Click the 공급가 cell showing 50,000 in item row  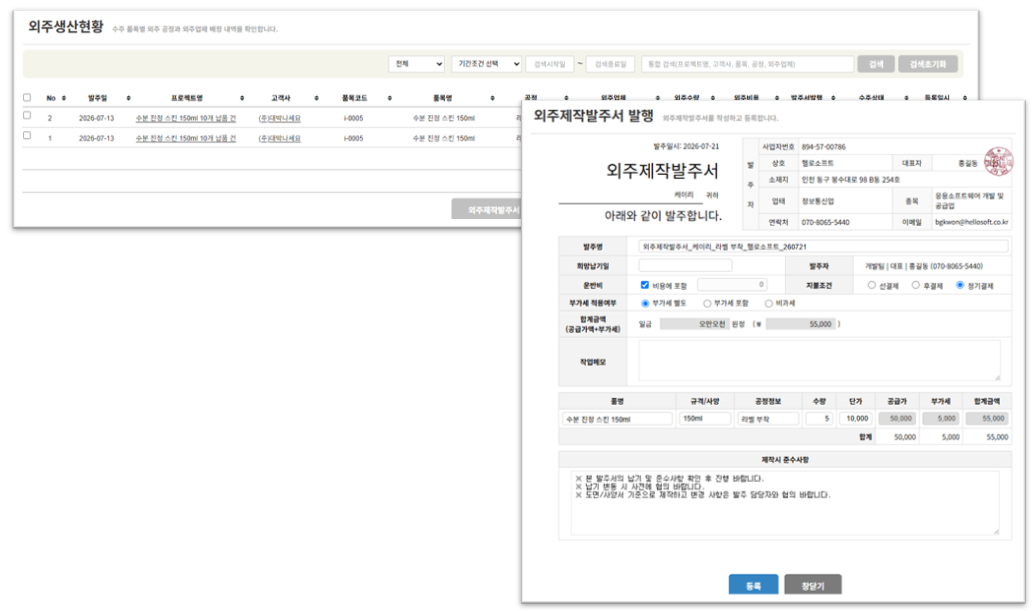pyautogui.click(x=897, y=418)
